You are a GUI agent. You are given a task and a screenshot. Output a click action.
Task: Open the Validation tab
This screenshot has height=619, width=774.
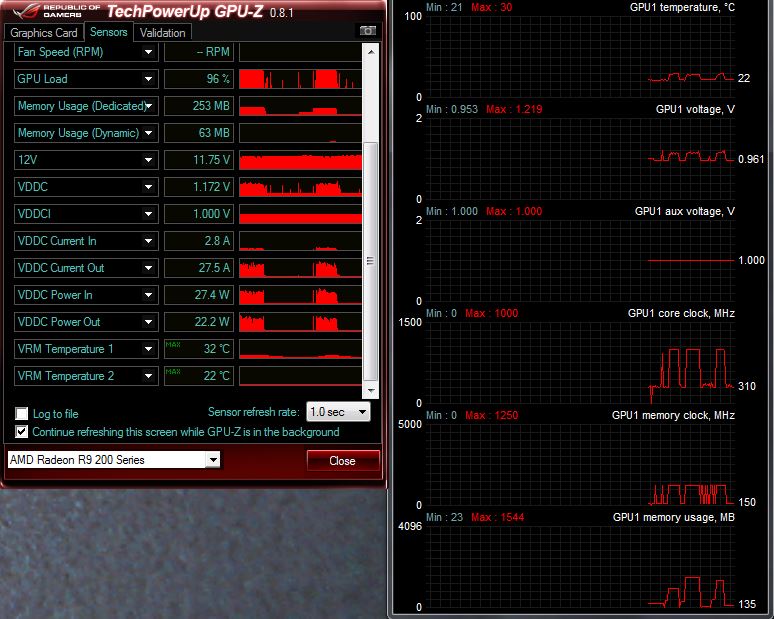[x=162, y=33]
